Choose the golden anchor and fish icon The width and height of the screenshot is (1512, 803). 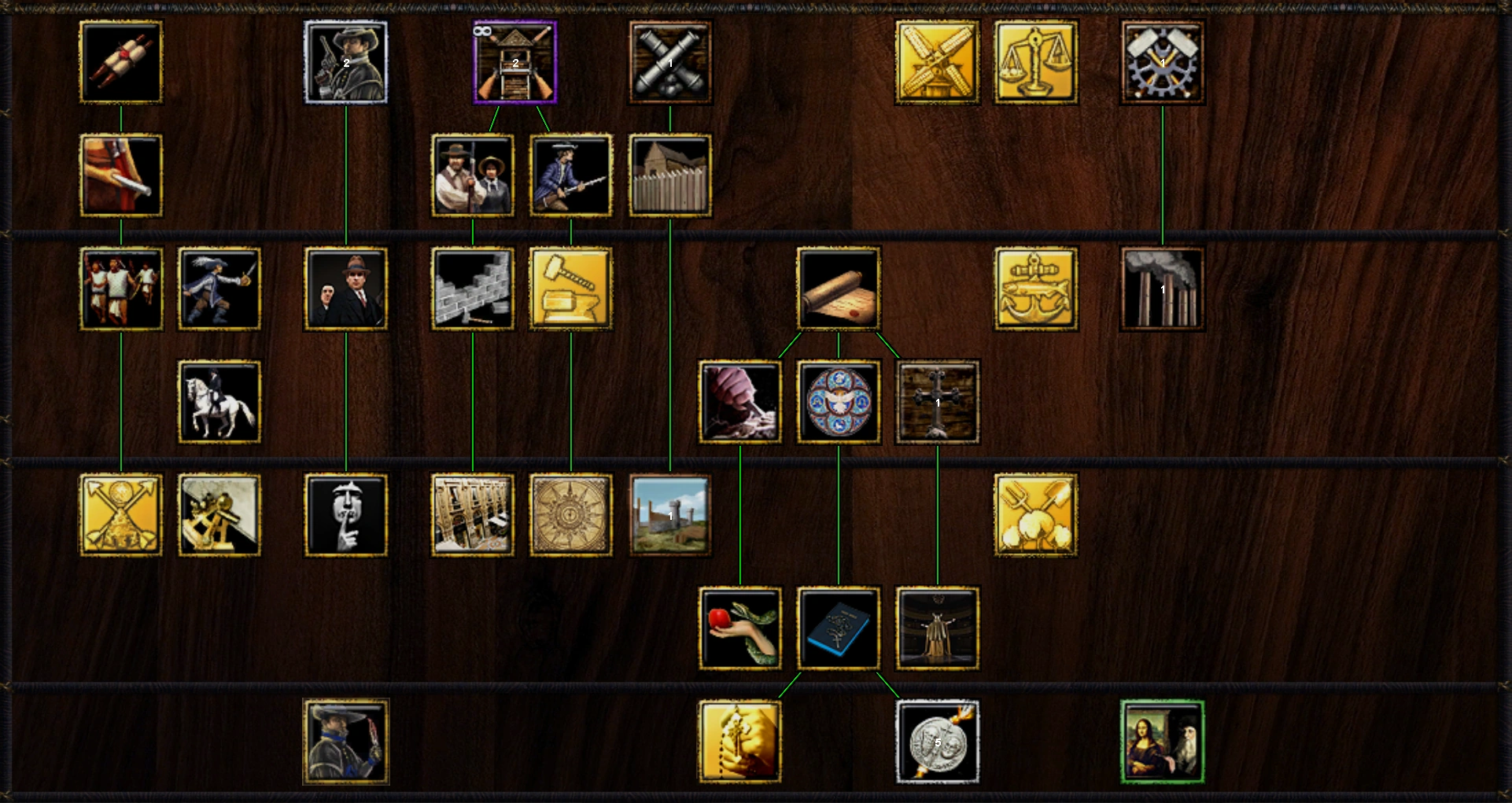point(1035,289)
